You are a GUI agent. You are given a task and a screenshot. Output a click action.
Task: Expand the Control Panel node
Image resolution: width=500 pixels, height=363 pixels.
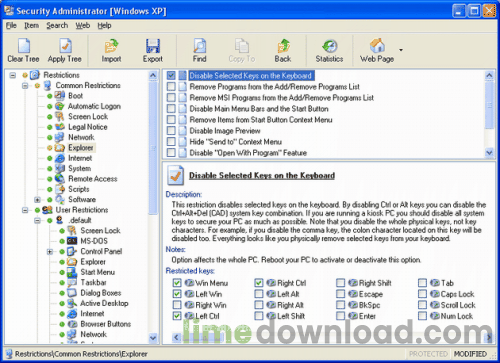point(50,251)
